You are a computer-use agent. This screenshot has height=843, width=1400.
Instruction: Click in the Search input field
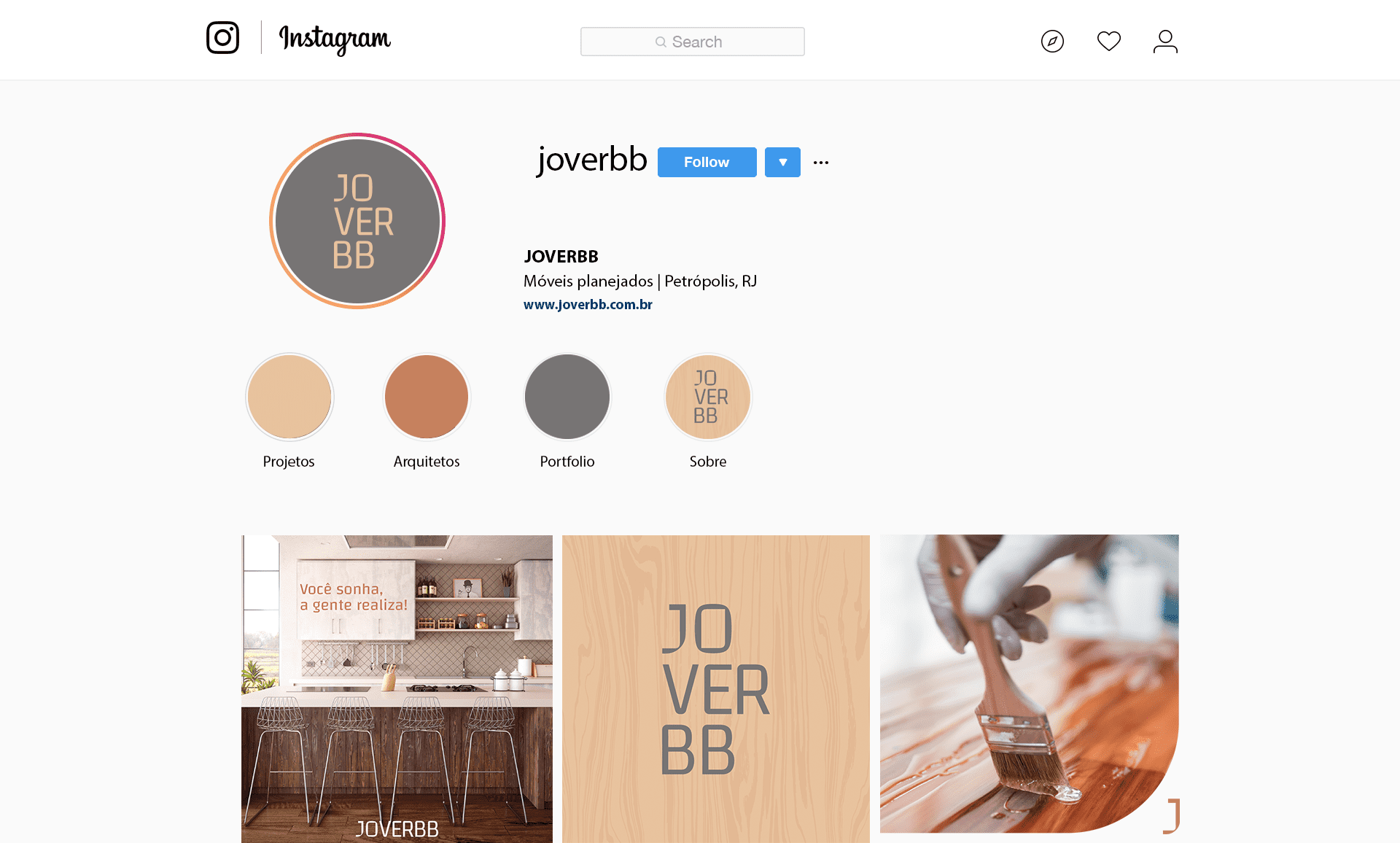point(693,42)
